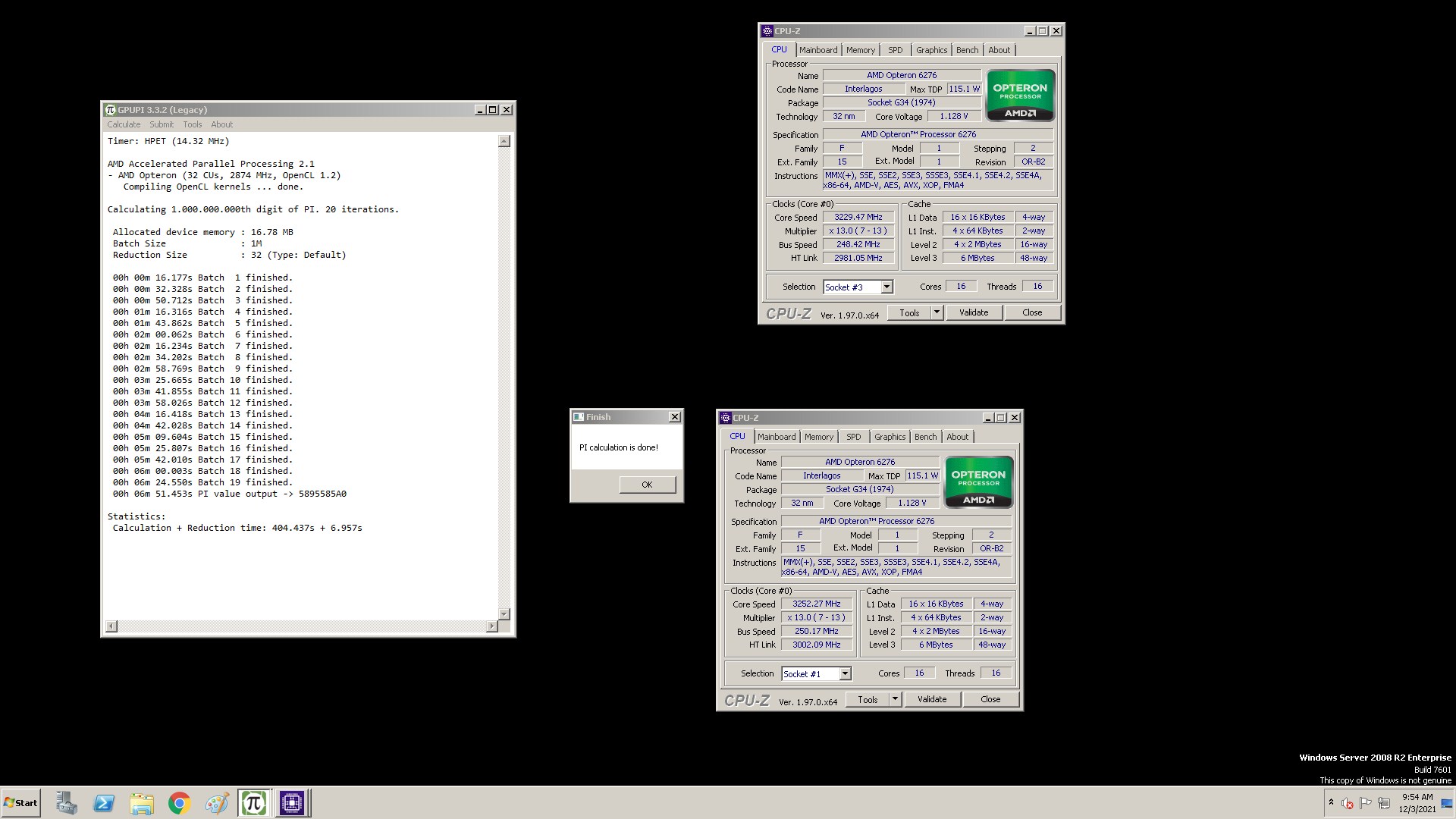This screenshot has width=1456, height=819.
Task: Click GPUPI horizontal scrollbar right arrow
Action: (x=491, y=626)
